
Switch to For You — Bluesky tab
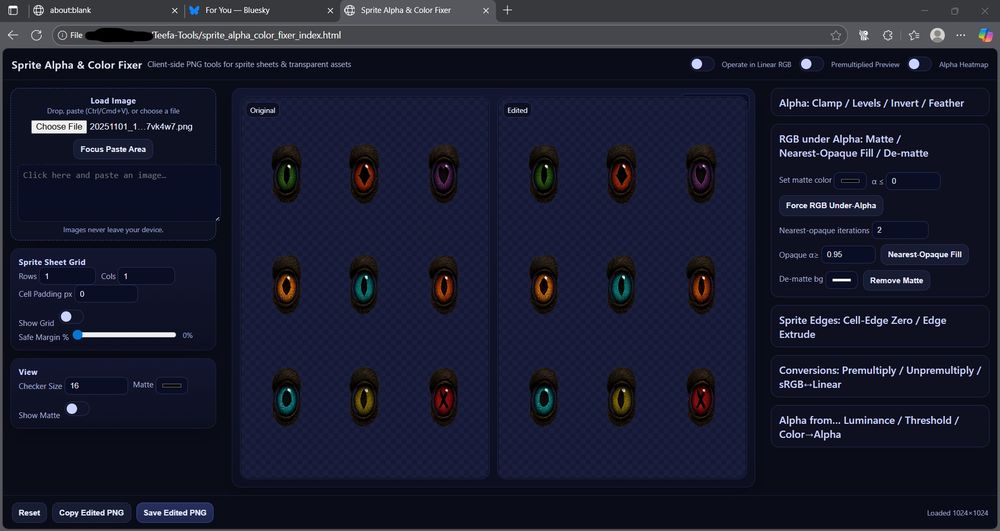pyautogui.click(x=261, y=11)
